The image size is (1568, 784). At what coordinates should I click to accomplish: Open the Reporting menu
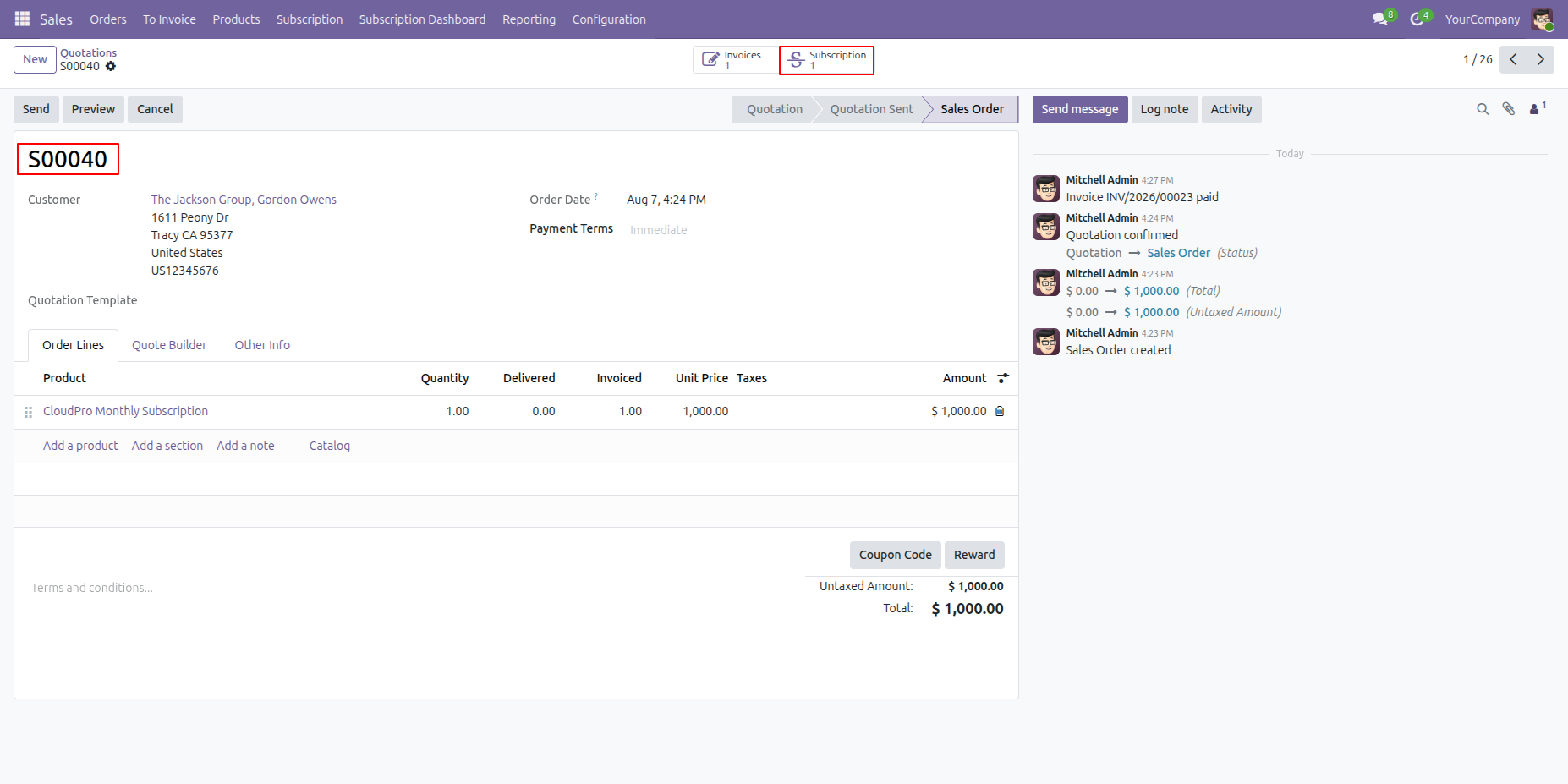(529, 19)
